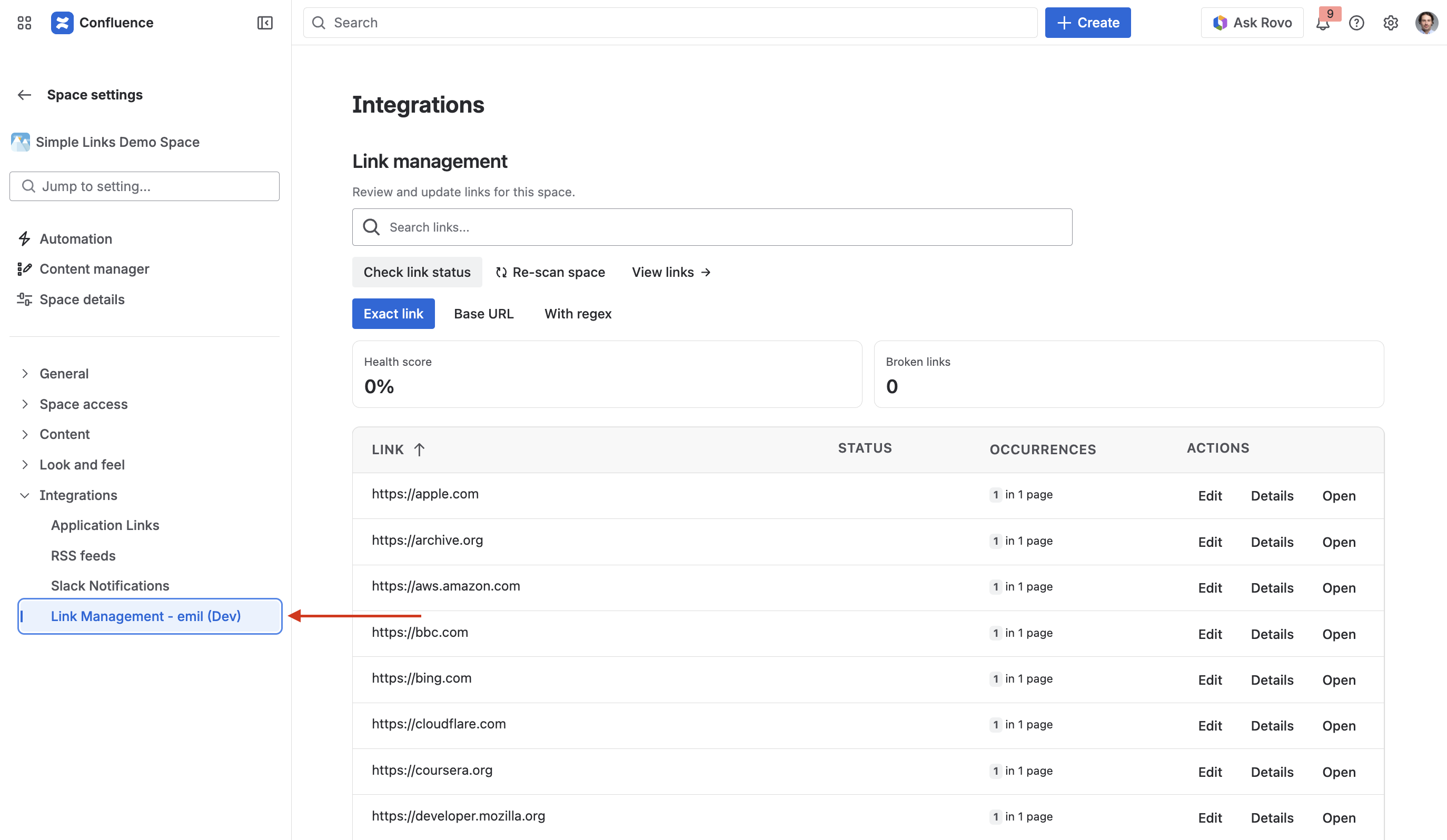Expand the Space access section
The height and width of the screenshot is (840, 1447).
[x=25, y=405]
